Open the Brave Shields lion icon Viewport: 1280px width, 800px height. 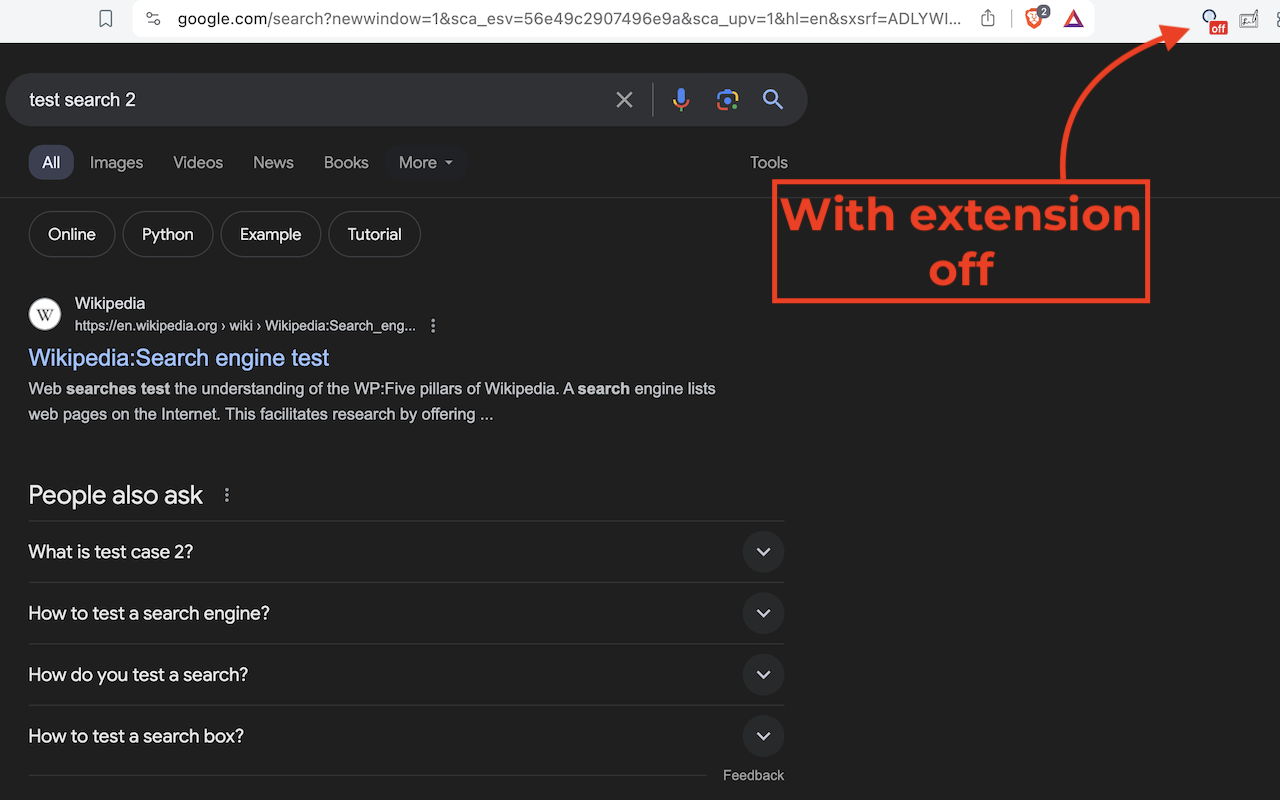1036,18
